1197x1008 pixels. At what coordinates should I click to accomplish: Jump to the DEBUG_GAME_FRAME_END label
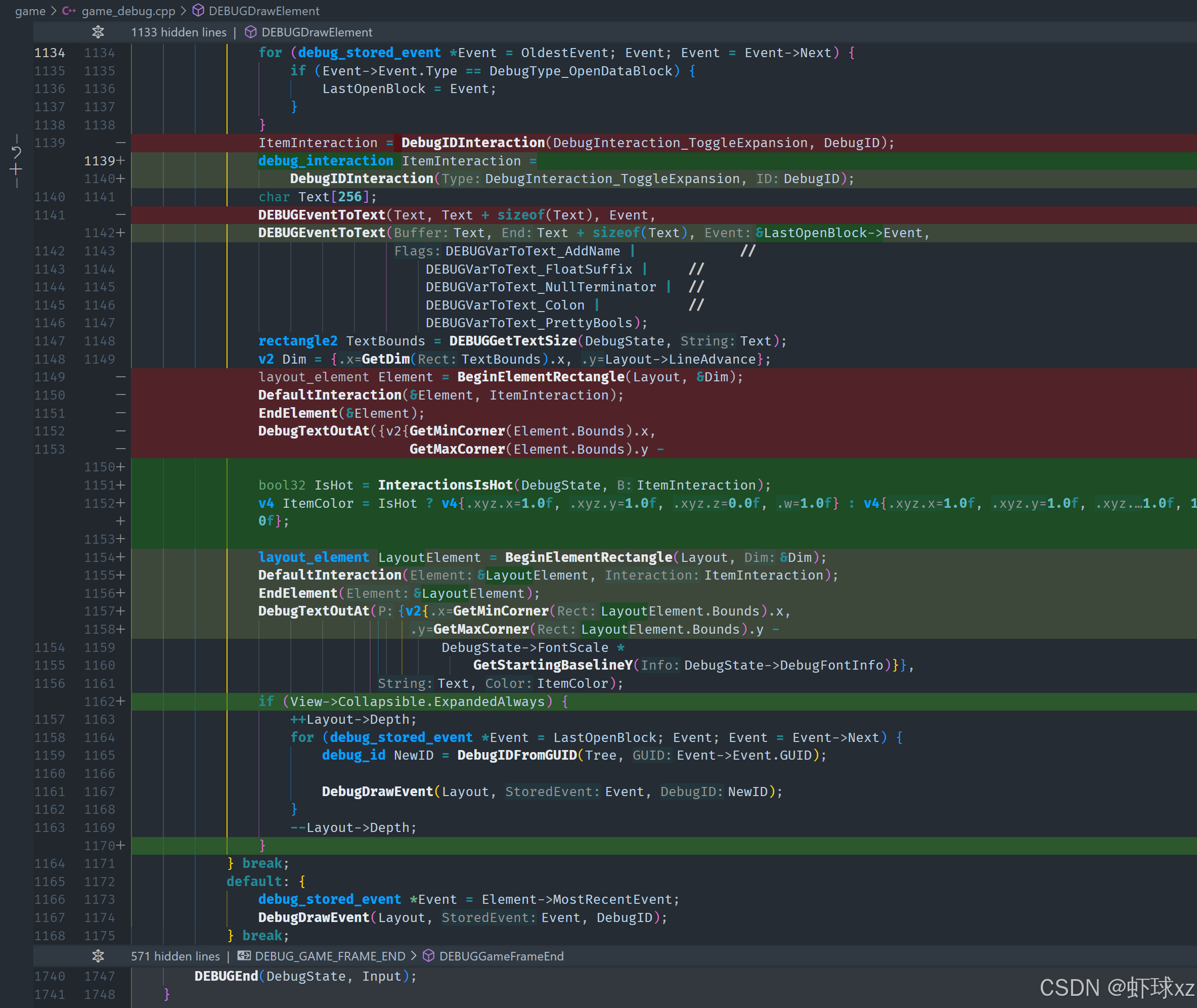pyautogui.click(x=330, y=955)
